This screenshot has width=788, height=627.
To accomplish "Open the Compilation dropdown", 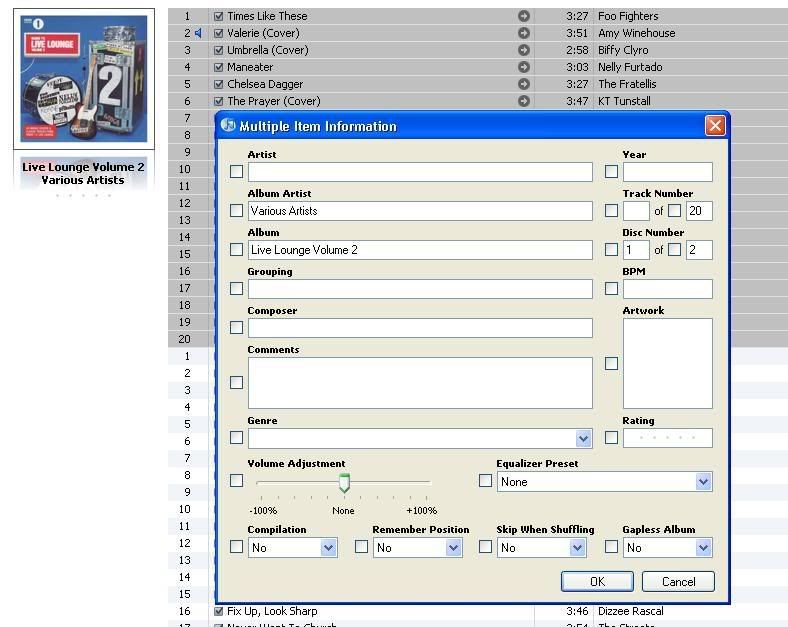I will point(328,548).
